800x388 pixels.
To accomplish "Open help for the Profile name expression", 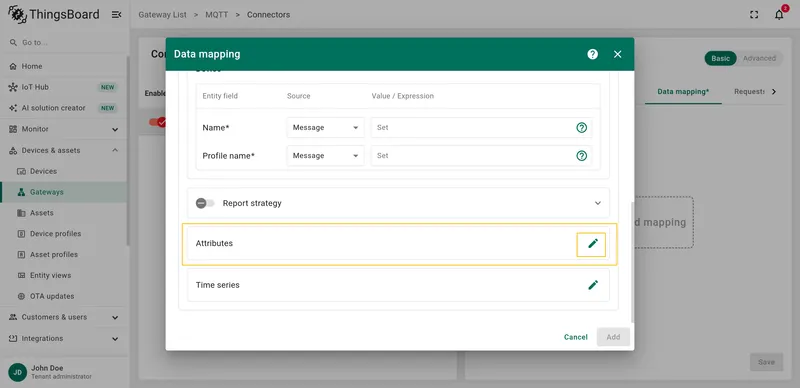I will [x=581, y=156].
